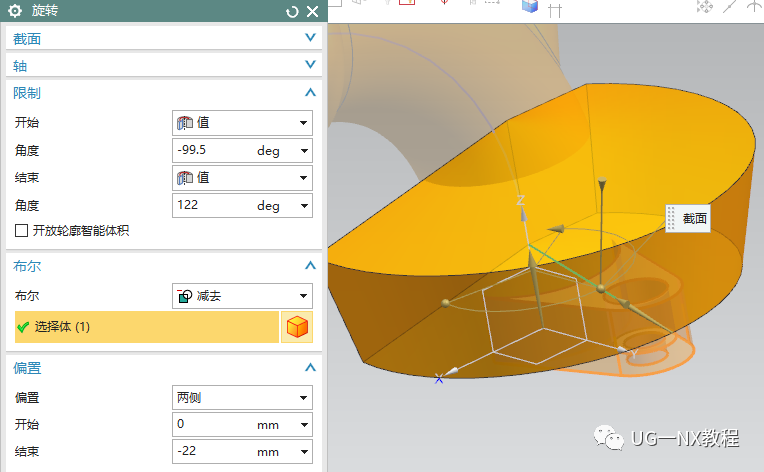Reset the 旋转 dialog with reset arrow
This screenshot has width=764, height=472.
292,12
